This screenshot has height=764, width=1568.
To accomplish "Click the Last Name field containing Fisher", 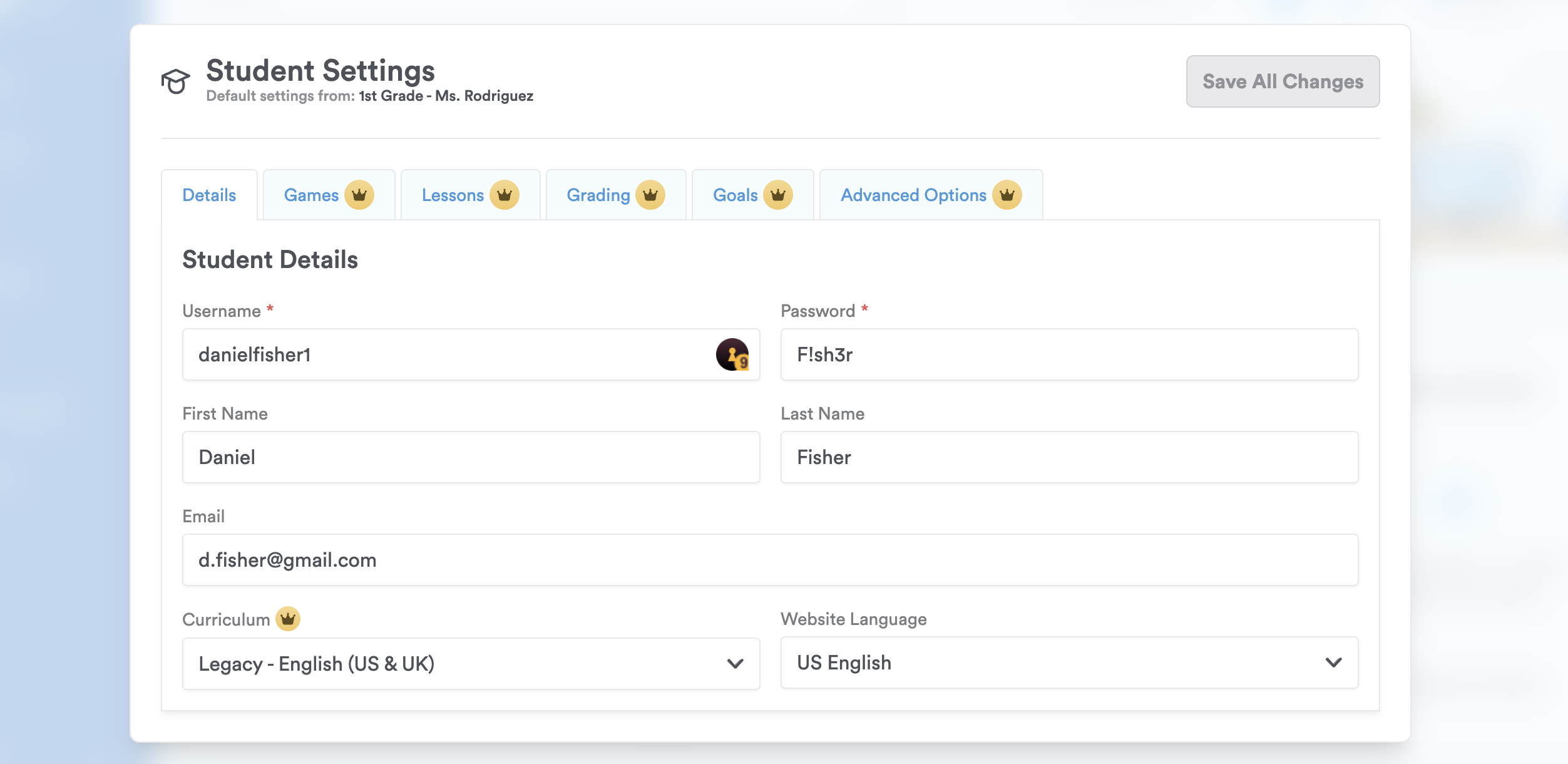I will [1069, 458].
